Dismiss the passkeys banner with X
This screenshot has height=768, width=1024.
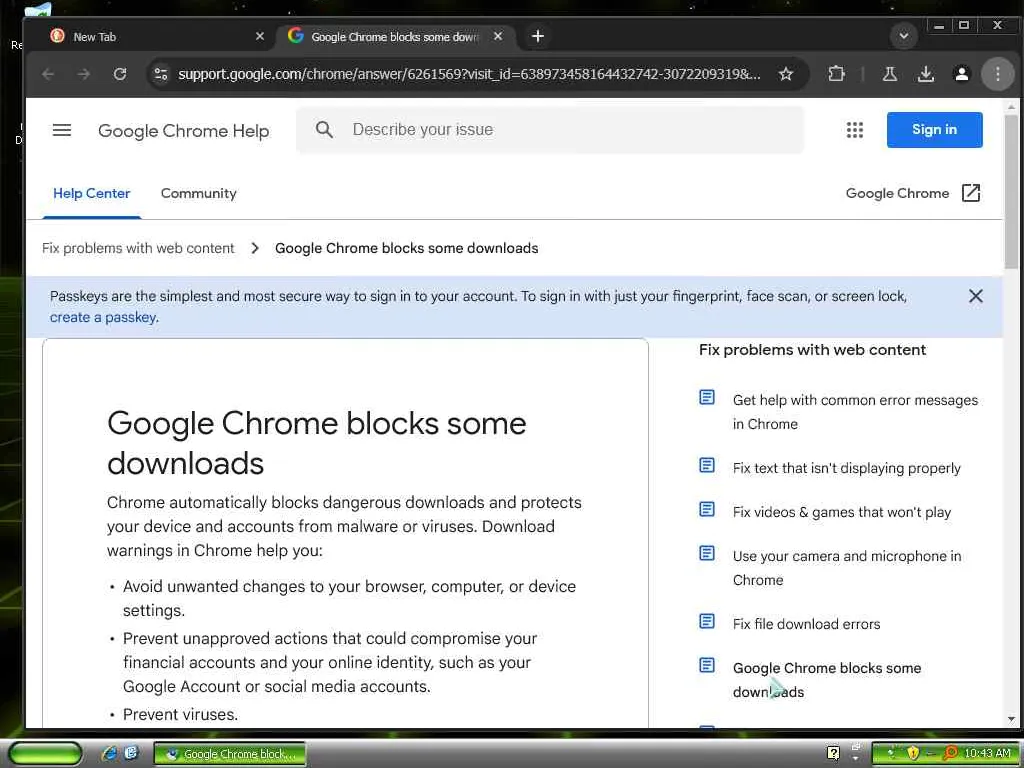pos(975,296)
